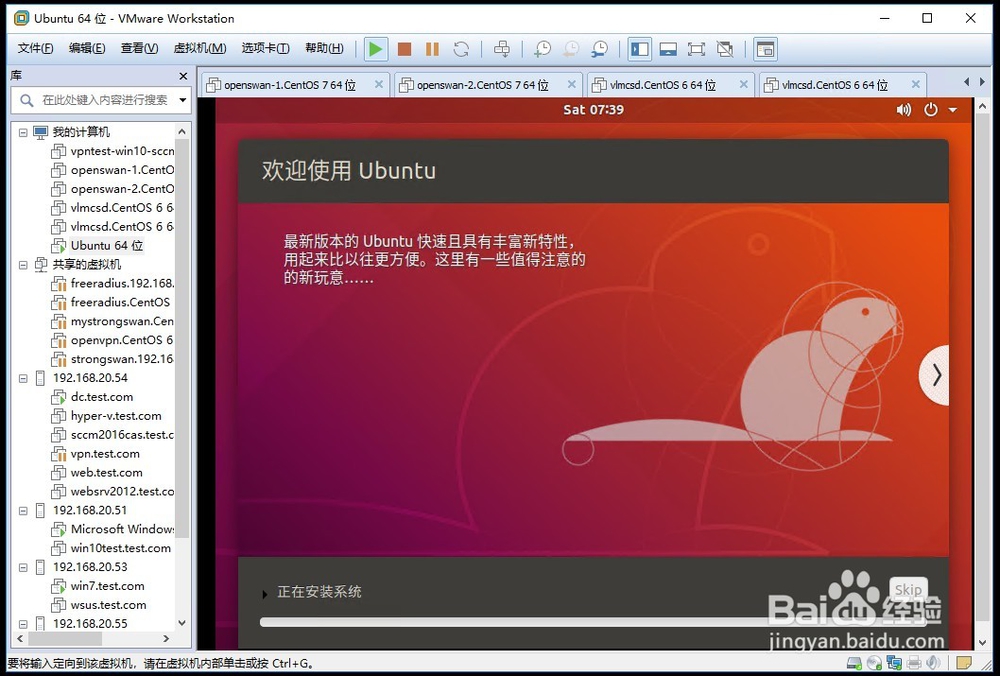The width and height of the screenshot is (1000, 676).
Task: Close the openswan-1.CentOS 7 tab
Action: 379,84
